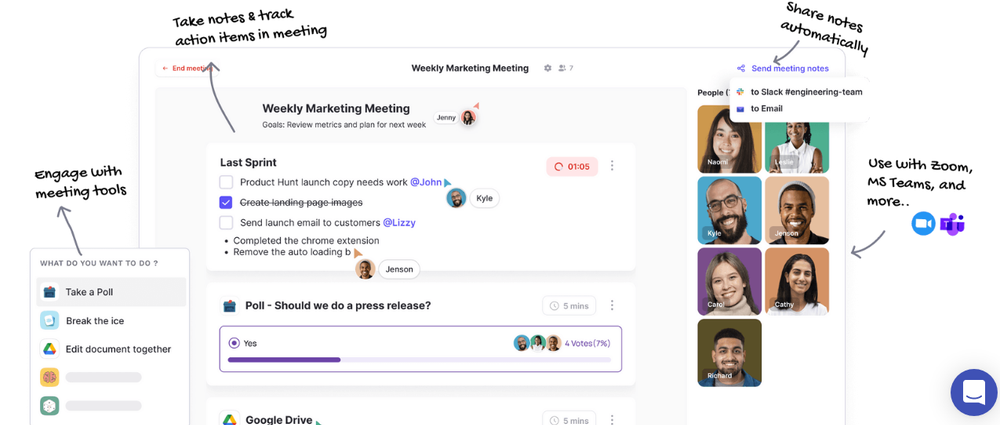Click Naomi's video thumbnail
1000x425 pixels.
click(730, 139)
